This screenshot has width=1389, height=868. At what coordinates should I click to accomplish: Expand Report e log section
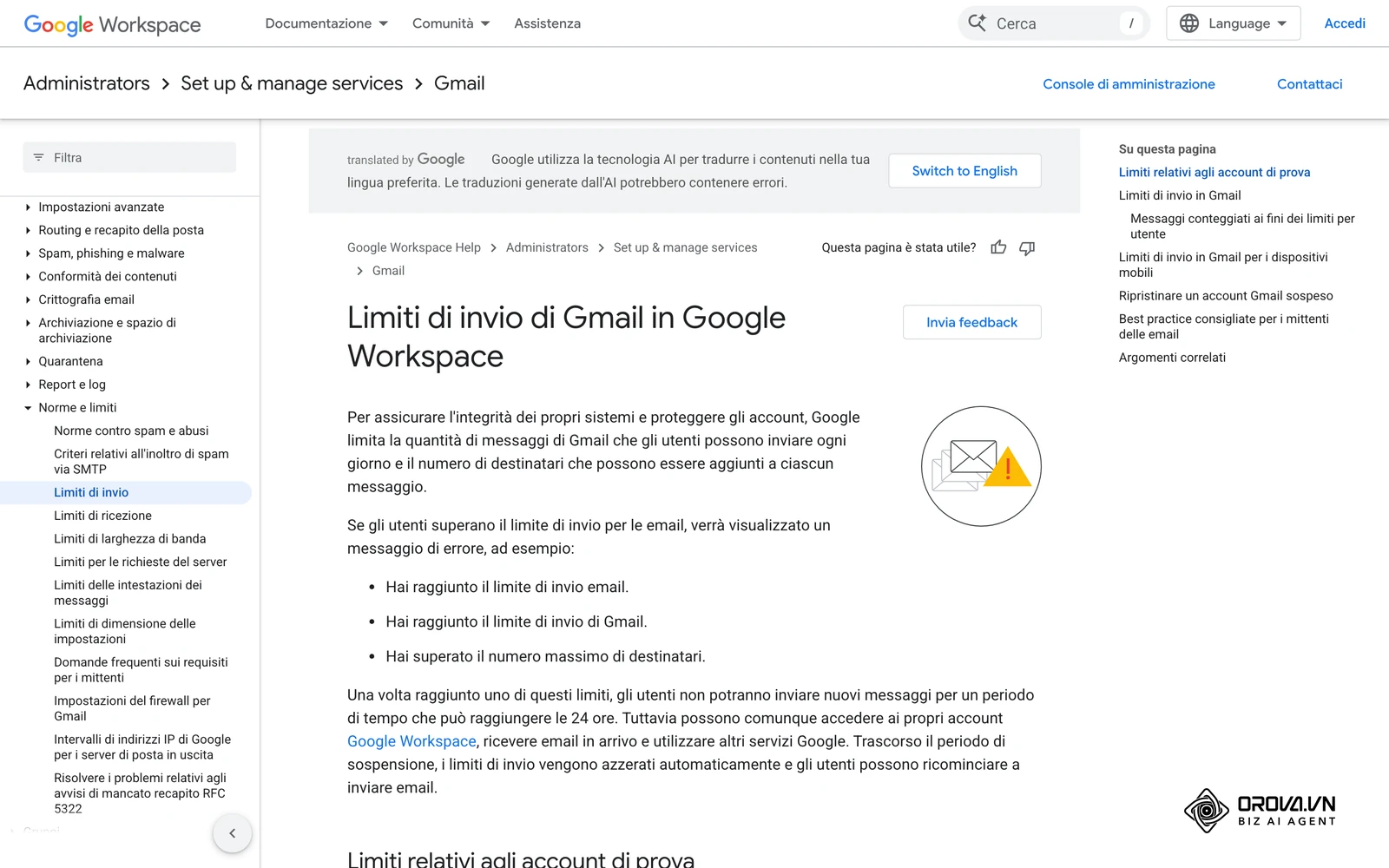[28, 385]
